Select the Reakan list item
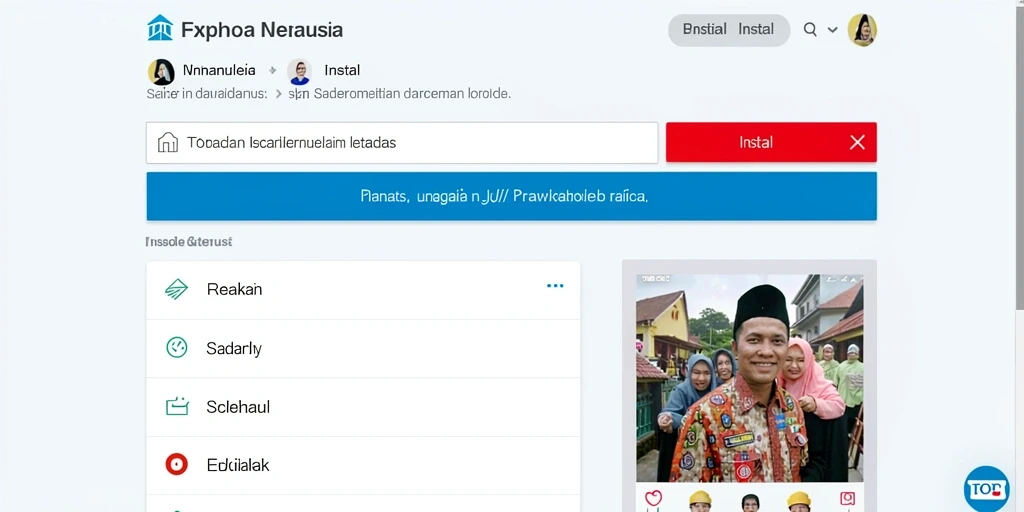1024x512 pixels. (x=363, y=290)
